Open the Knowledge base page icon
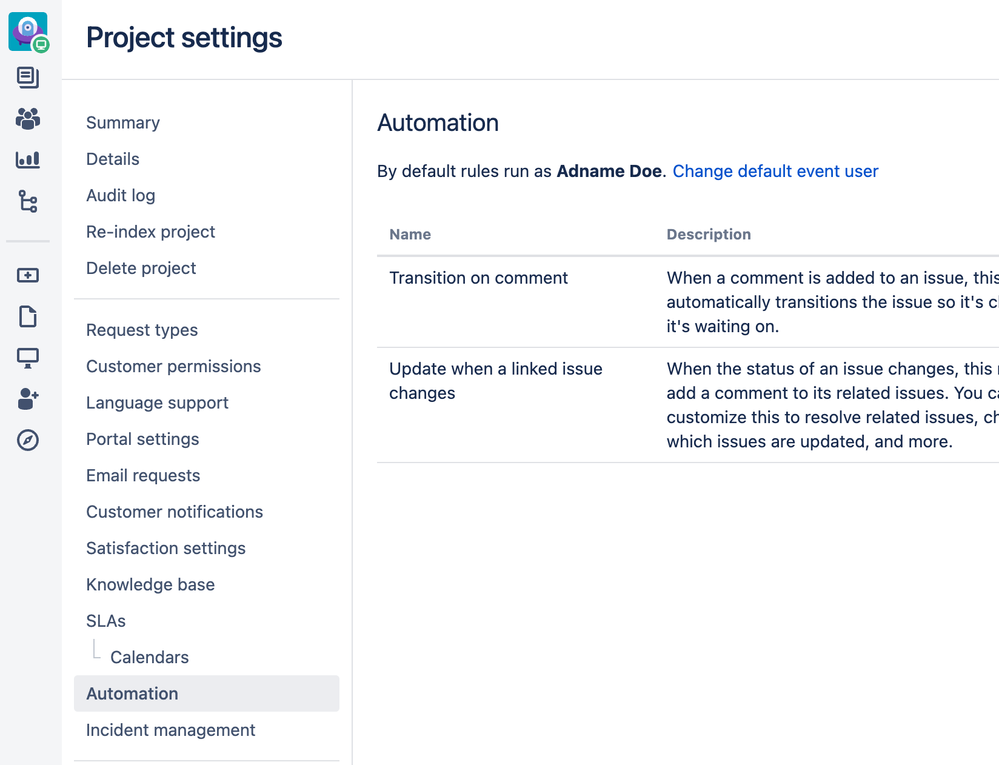 (28, 317)
